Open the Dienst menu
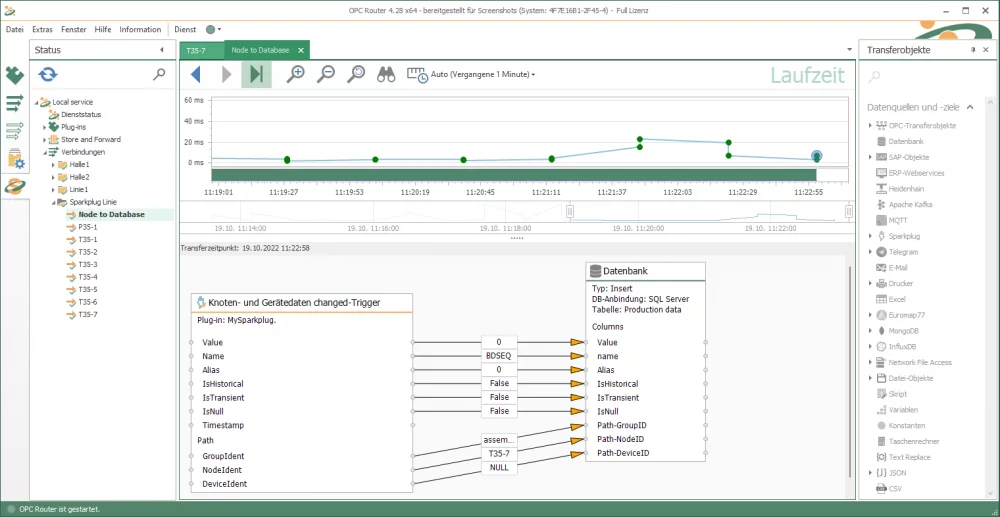The height and width of the screenshot is (517, 1000). [185, 29]
